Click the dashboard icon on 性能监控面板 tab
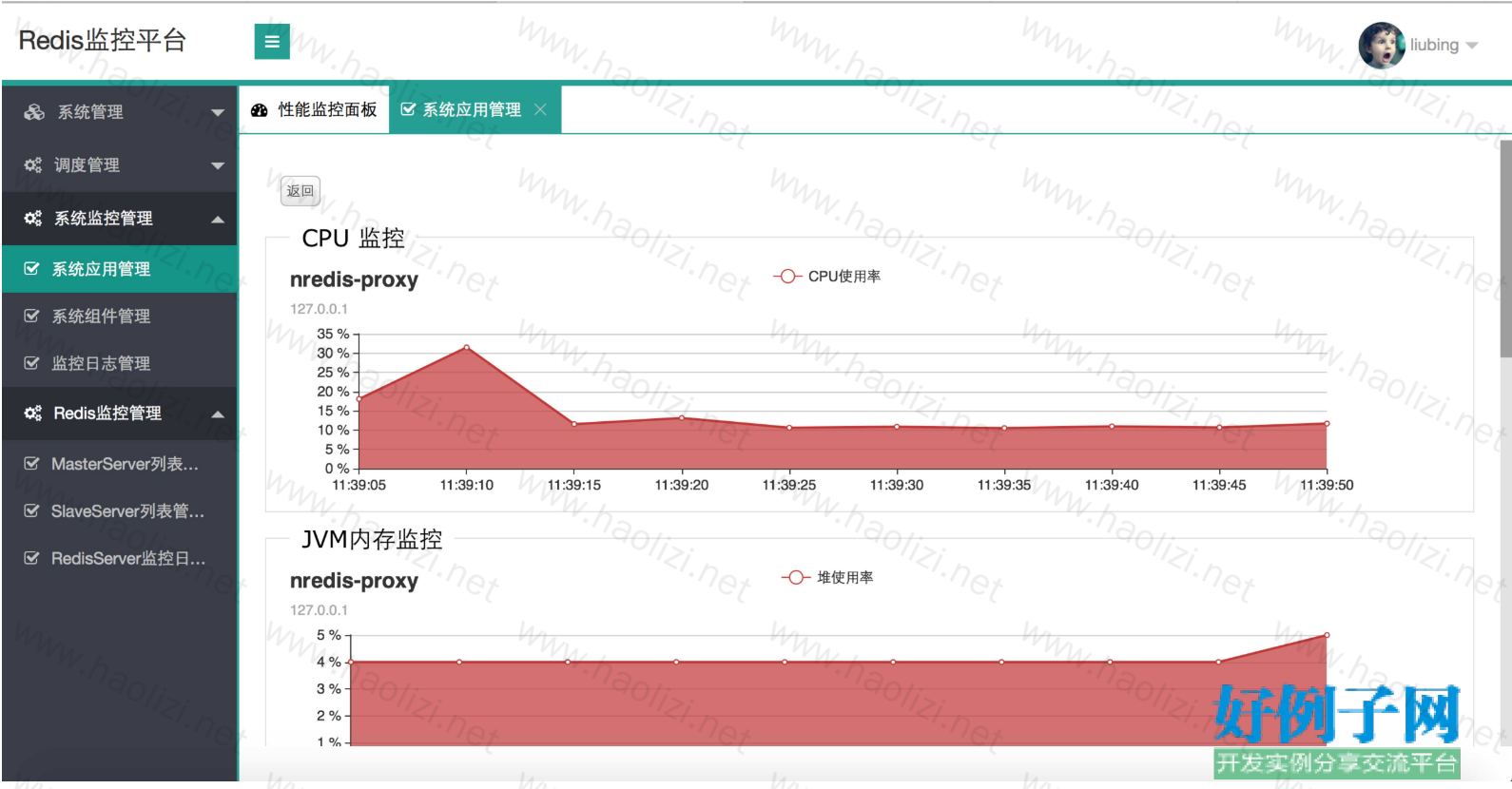 (x=260, y=110)
